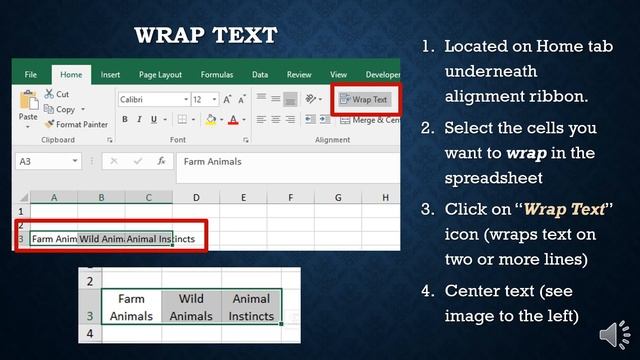The height and width of the screenshot is (360, 640).
Task: Click the Borders icon
Action: [x=182, y=119]
